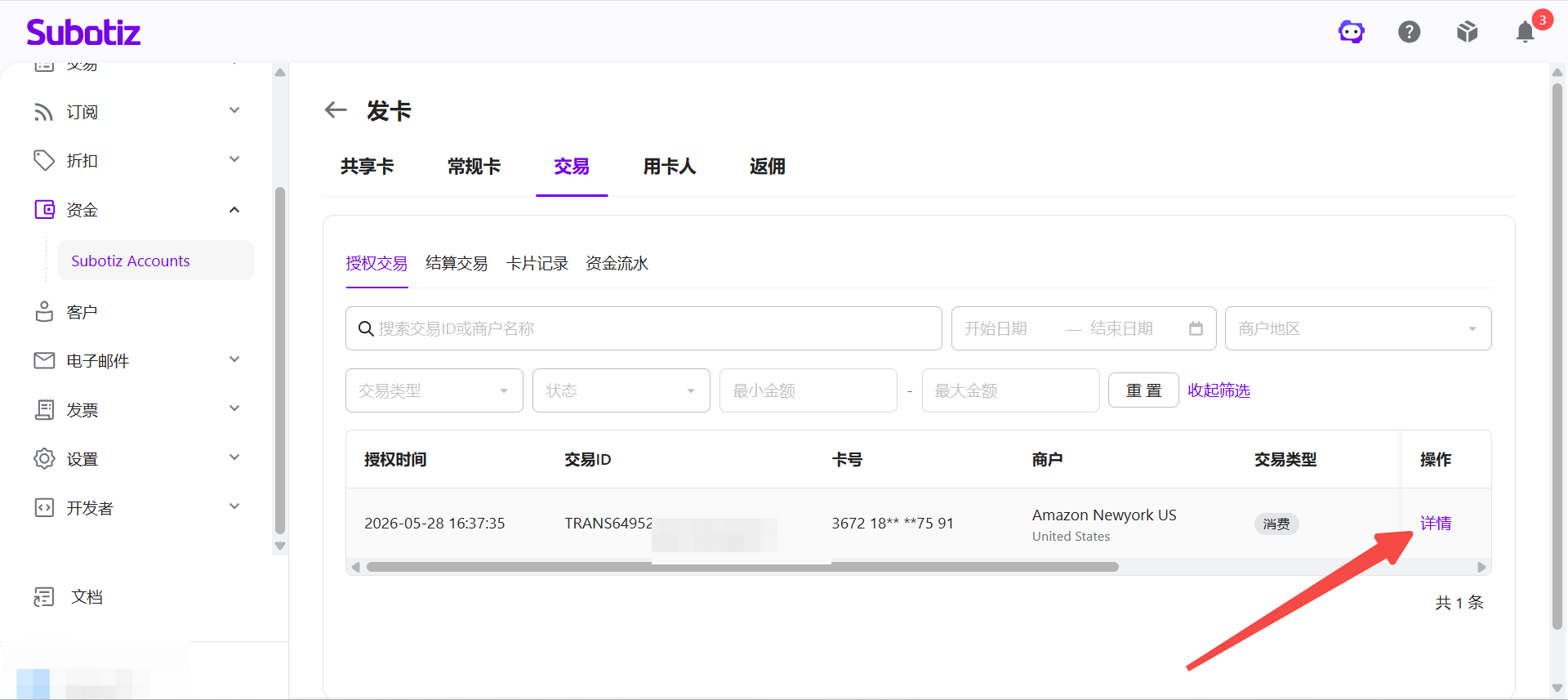
Task: Open the 商户地区 dropdown
Action: tap(1358, 328)
